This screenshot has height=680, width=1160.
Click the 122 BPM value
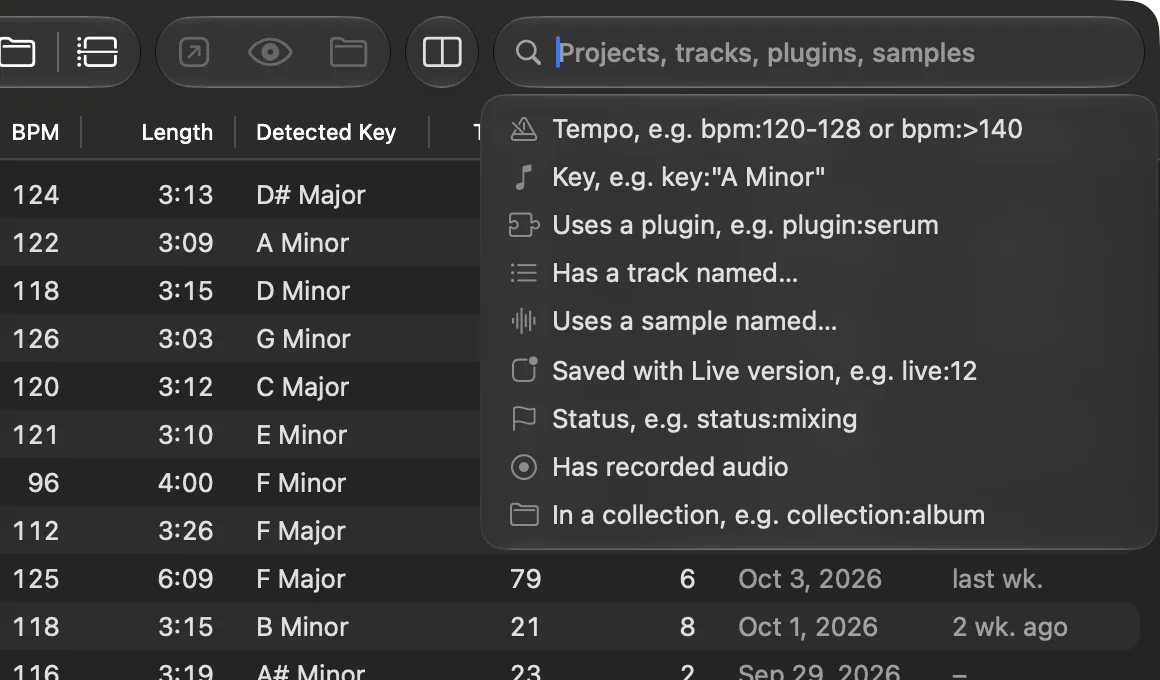click(36, 243)
